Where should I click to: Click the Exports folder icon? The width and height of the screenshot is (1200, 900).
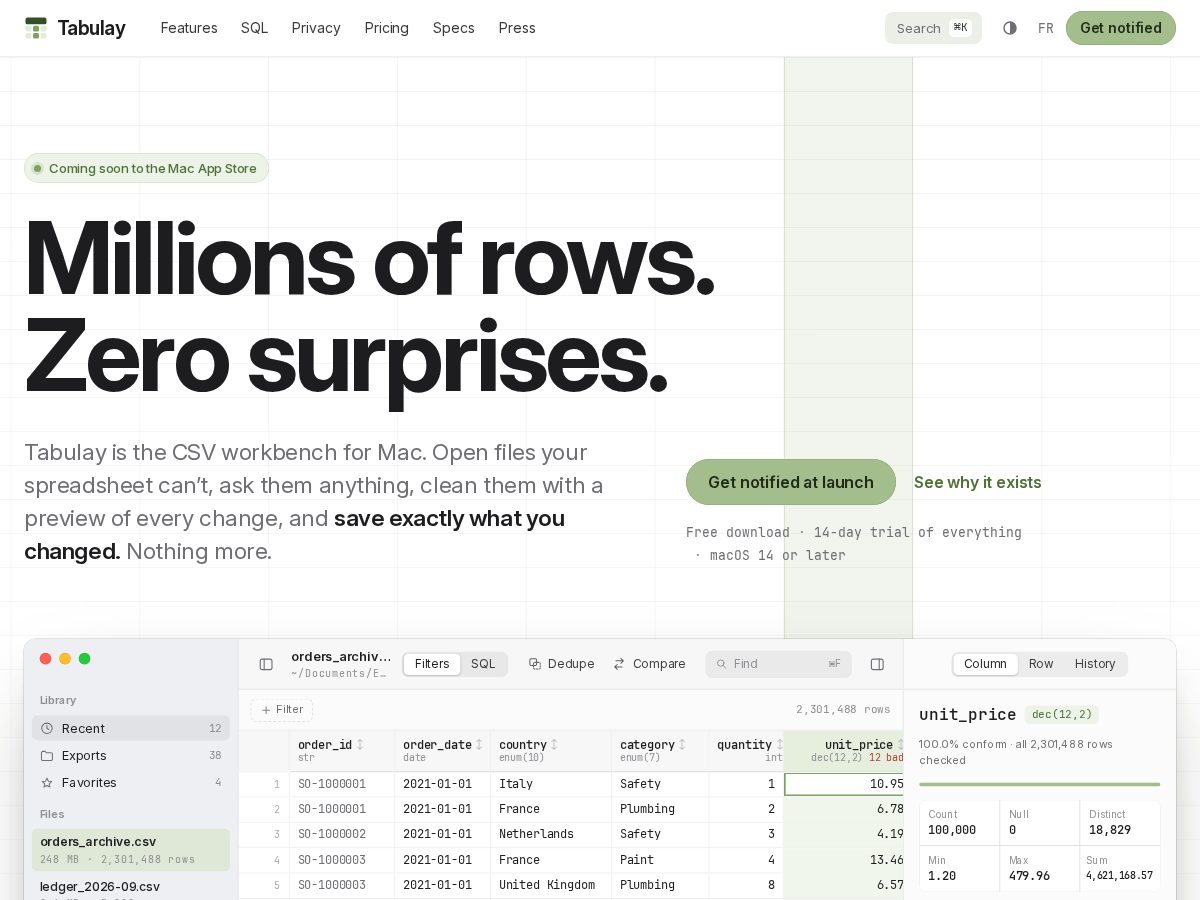tap(47, 755)
